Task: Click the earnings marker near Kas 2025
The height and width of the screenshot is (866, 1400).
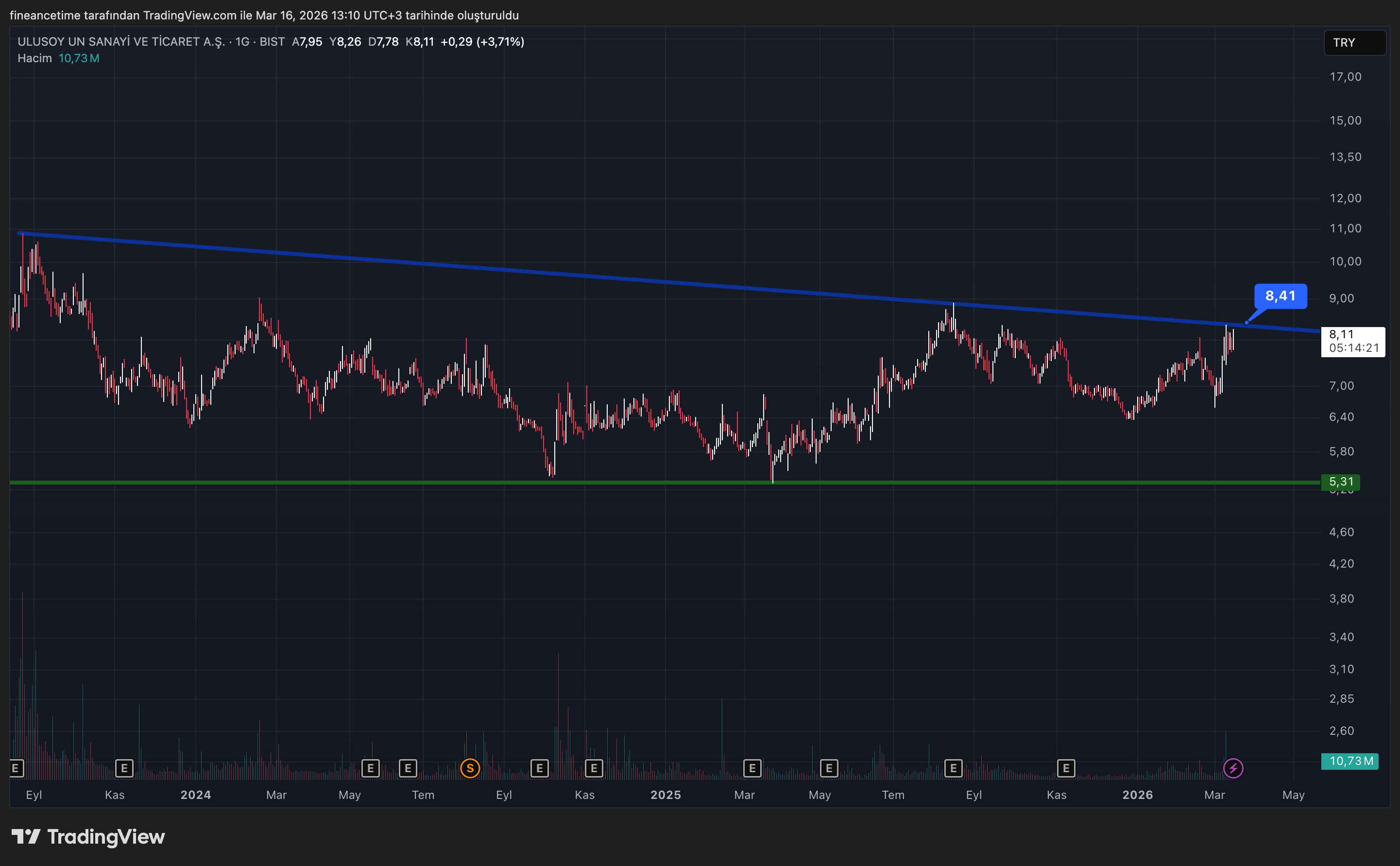Action: tap(1066, 768)
